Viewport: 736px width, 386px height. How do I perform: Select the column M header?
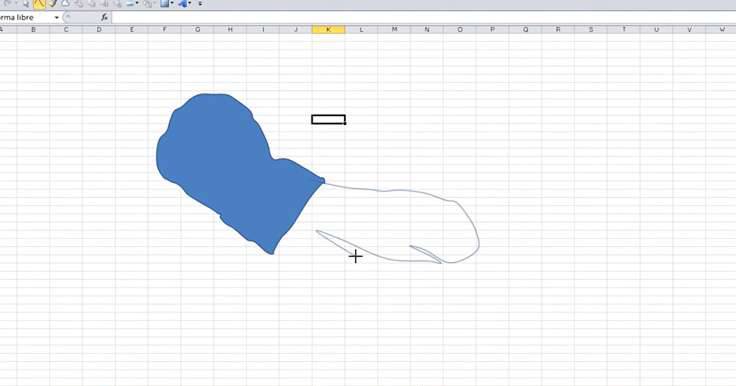(x=394, y=30)
